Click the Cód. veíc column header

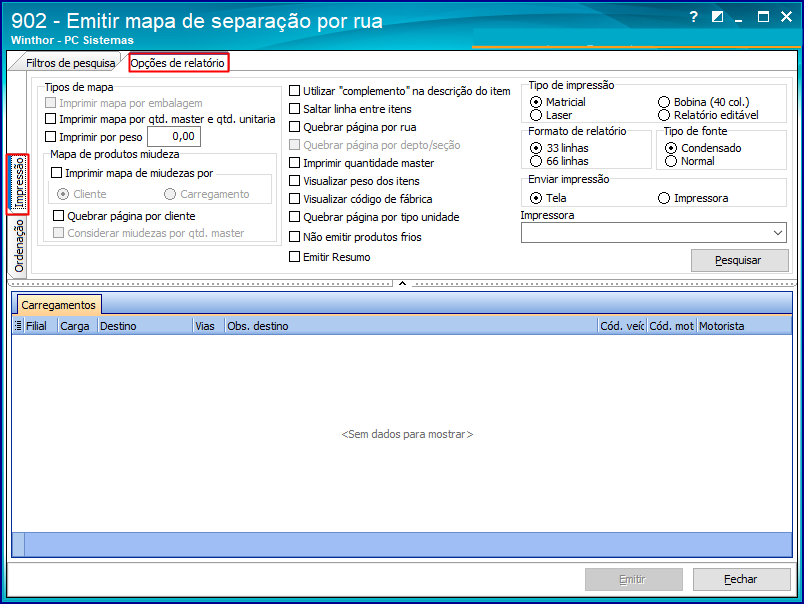[622, 326]
